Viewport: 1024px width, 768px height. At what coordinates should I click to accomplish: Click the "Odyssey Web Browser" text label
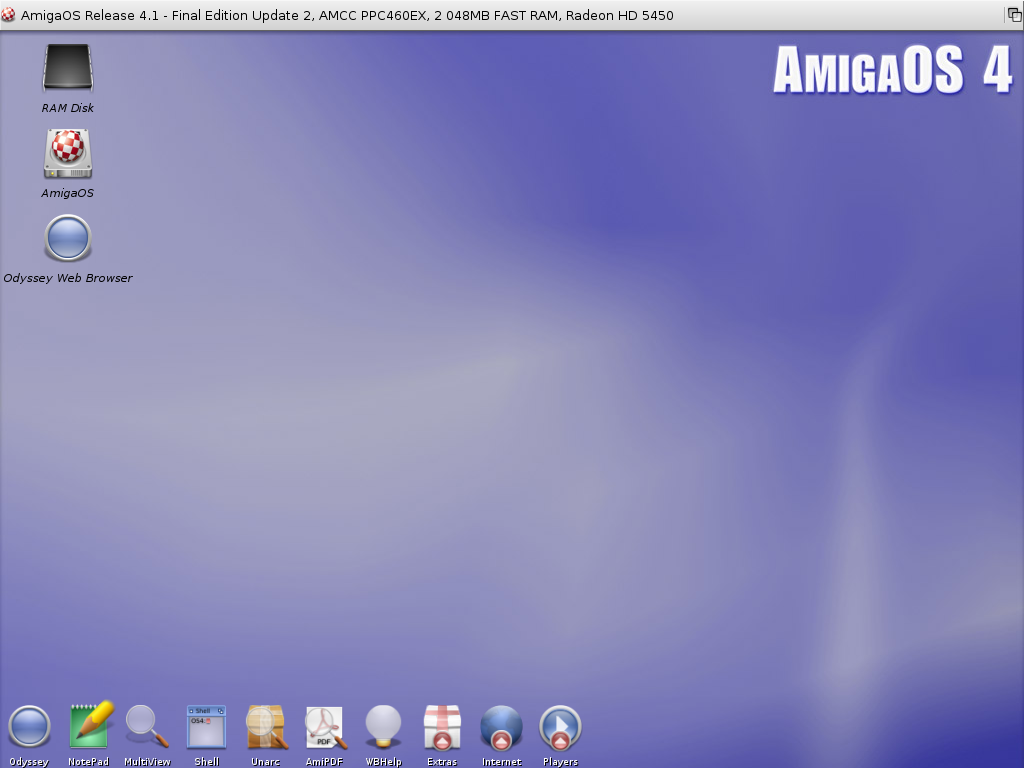tap(67, 278)
